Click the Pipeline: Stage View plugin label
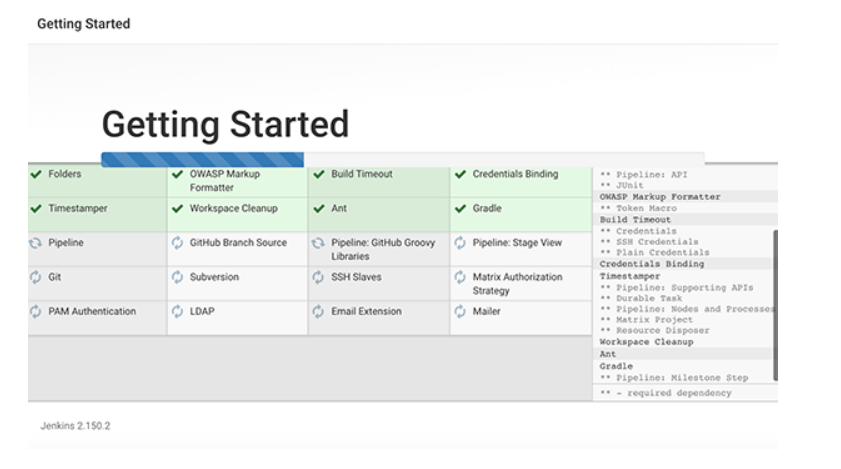This screenshot has height=469, width=841. 517,243
